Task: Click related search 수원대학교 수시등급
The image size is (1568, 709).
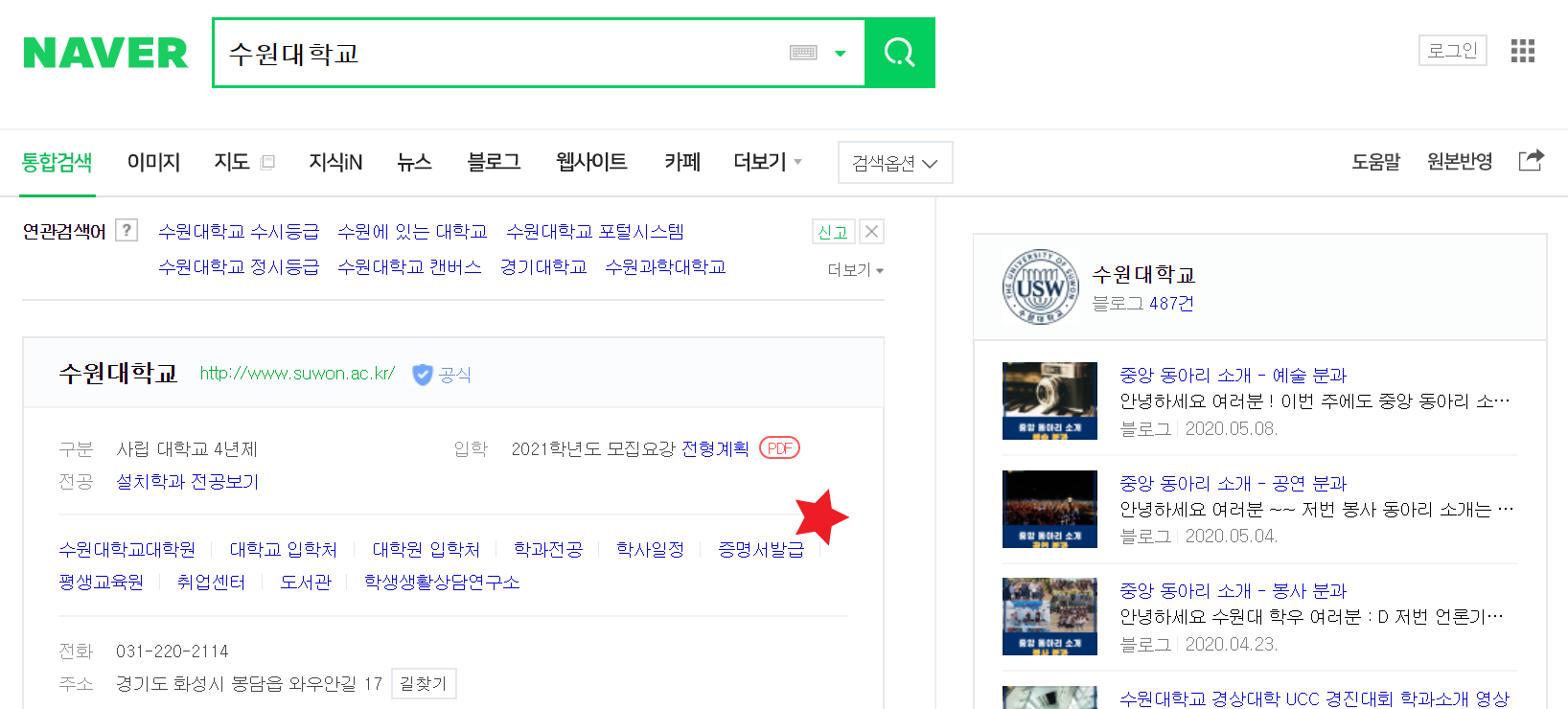Action: (x=239, y=231)
